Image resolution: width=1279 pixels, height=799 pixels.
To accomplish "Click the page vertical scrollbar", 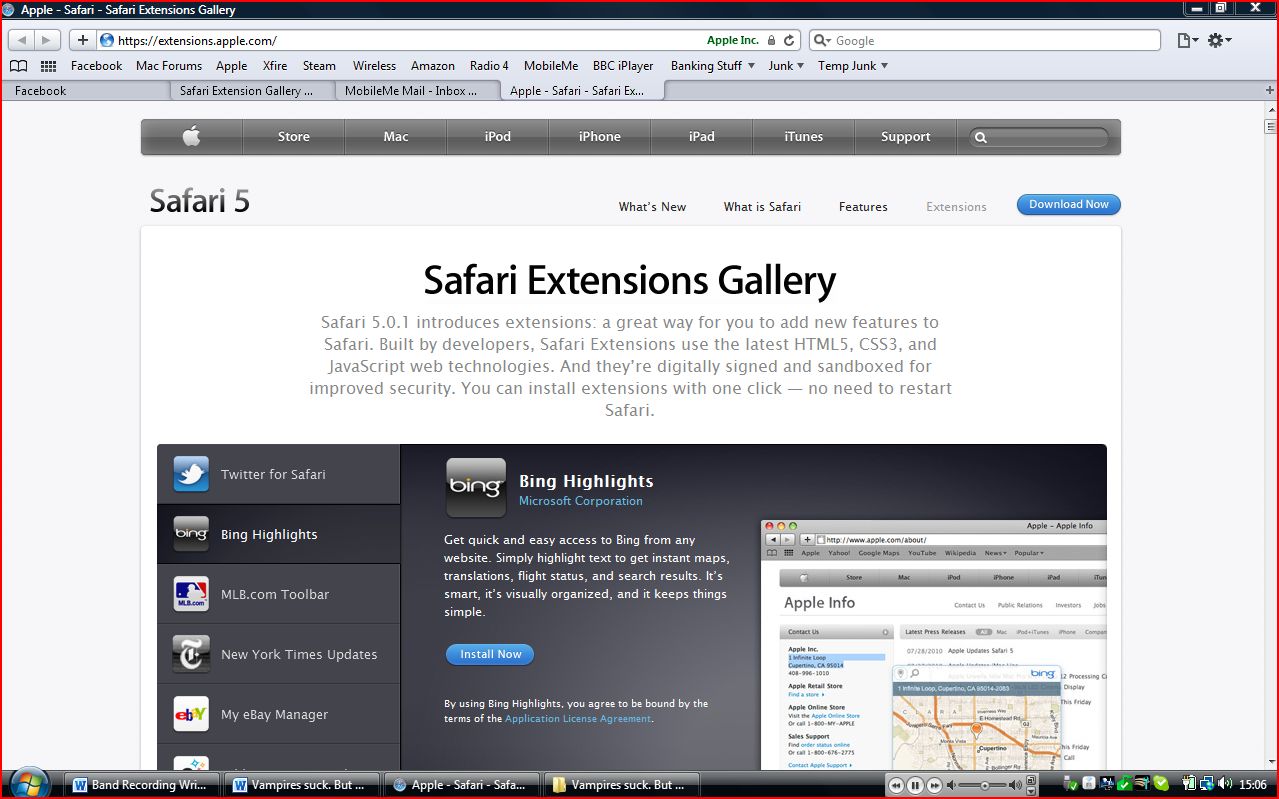I will coord(1270,433).
